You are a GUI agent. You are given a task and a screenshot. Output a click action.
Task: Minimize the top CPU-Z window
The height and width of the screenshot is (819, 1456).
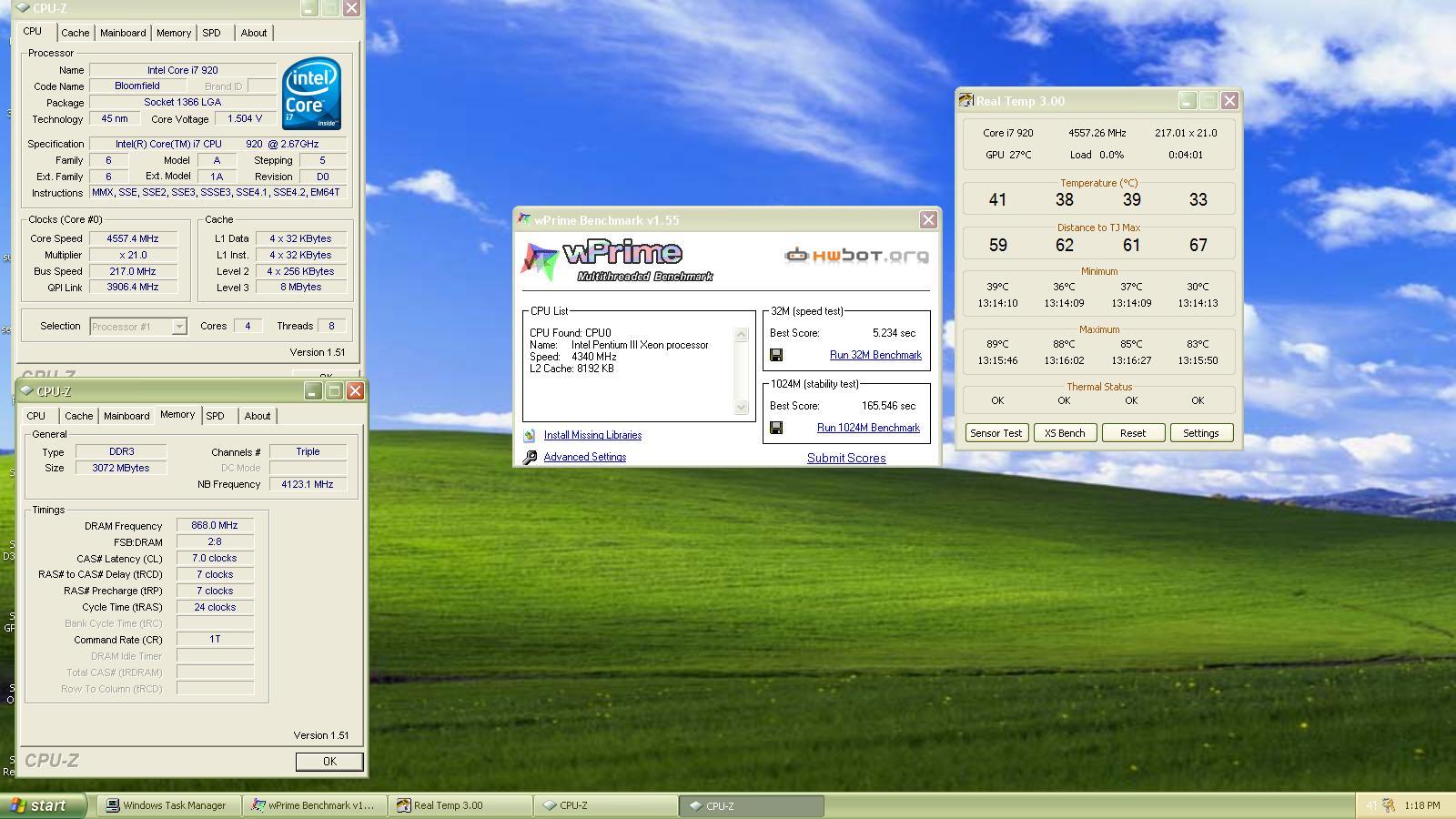(x=309, y=8)
